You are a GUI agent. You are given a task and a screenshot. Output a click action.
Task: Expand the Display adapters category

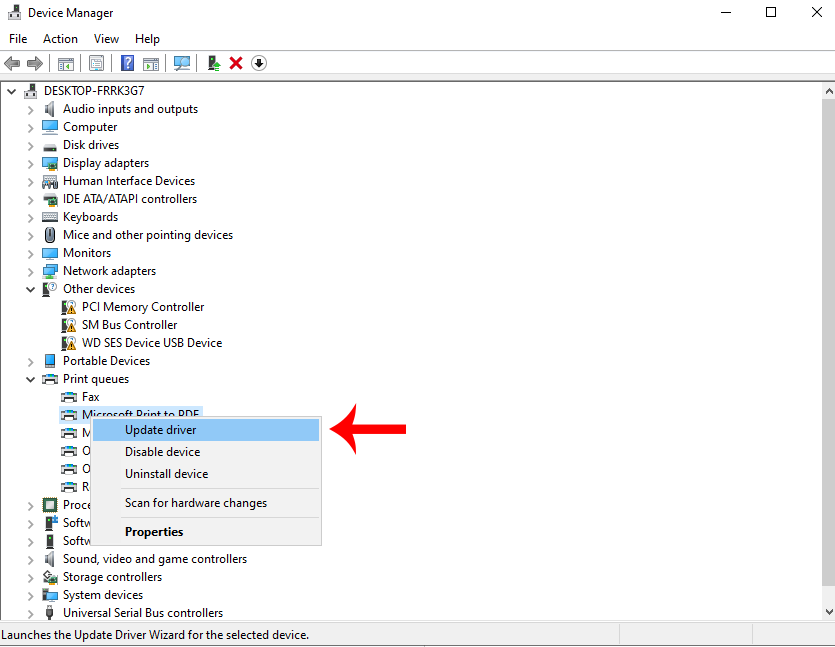click(x=31, y=163)
